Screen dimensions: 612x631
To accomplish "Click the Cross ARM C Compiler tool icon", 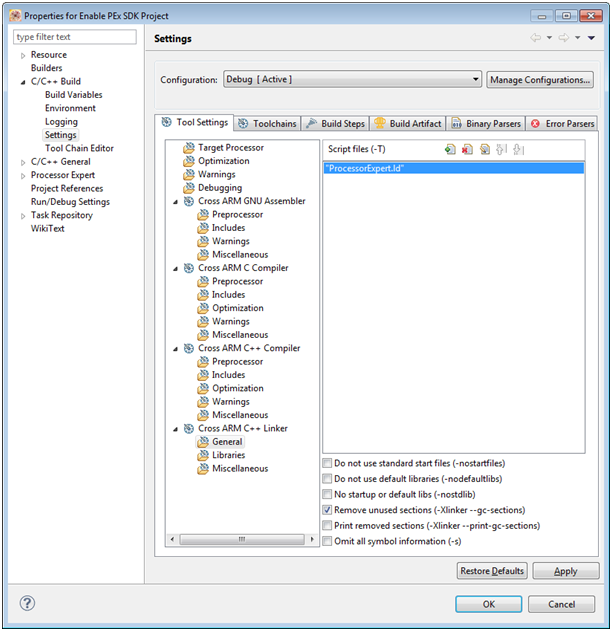I will 189,268.
